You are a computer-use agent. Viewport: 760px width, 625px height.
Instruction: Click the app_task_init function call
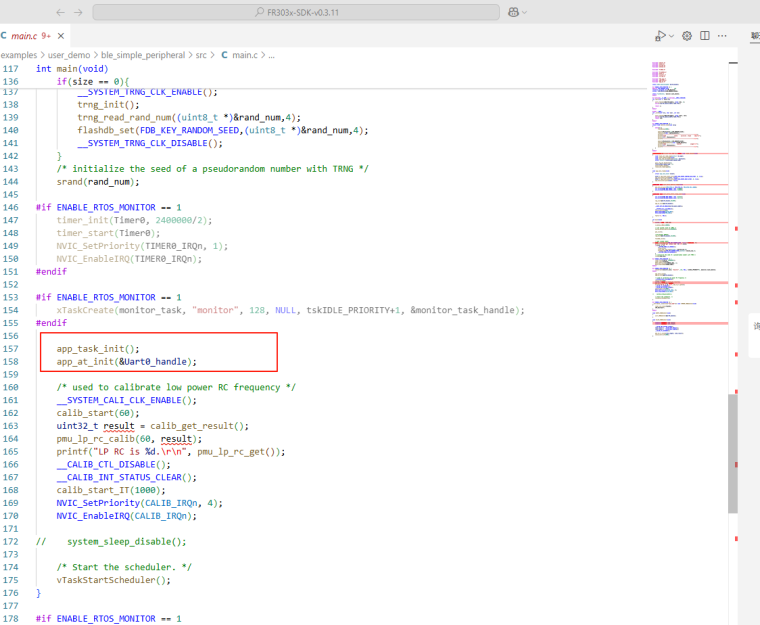pos(97,349)
